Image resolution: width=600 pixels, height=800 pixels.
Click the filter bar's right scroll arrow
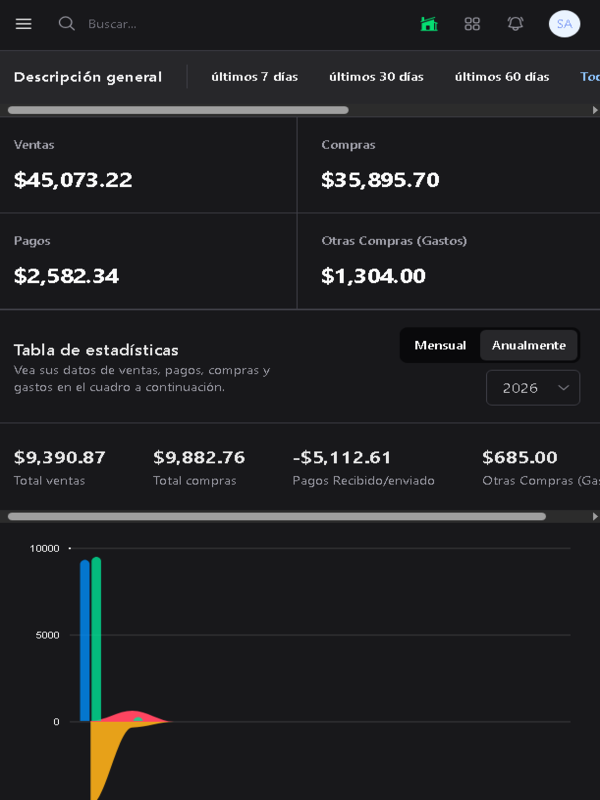point(595,110)
